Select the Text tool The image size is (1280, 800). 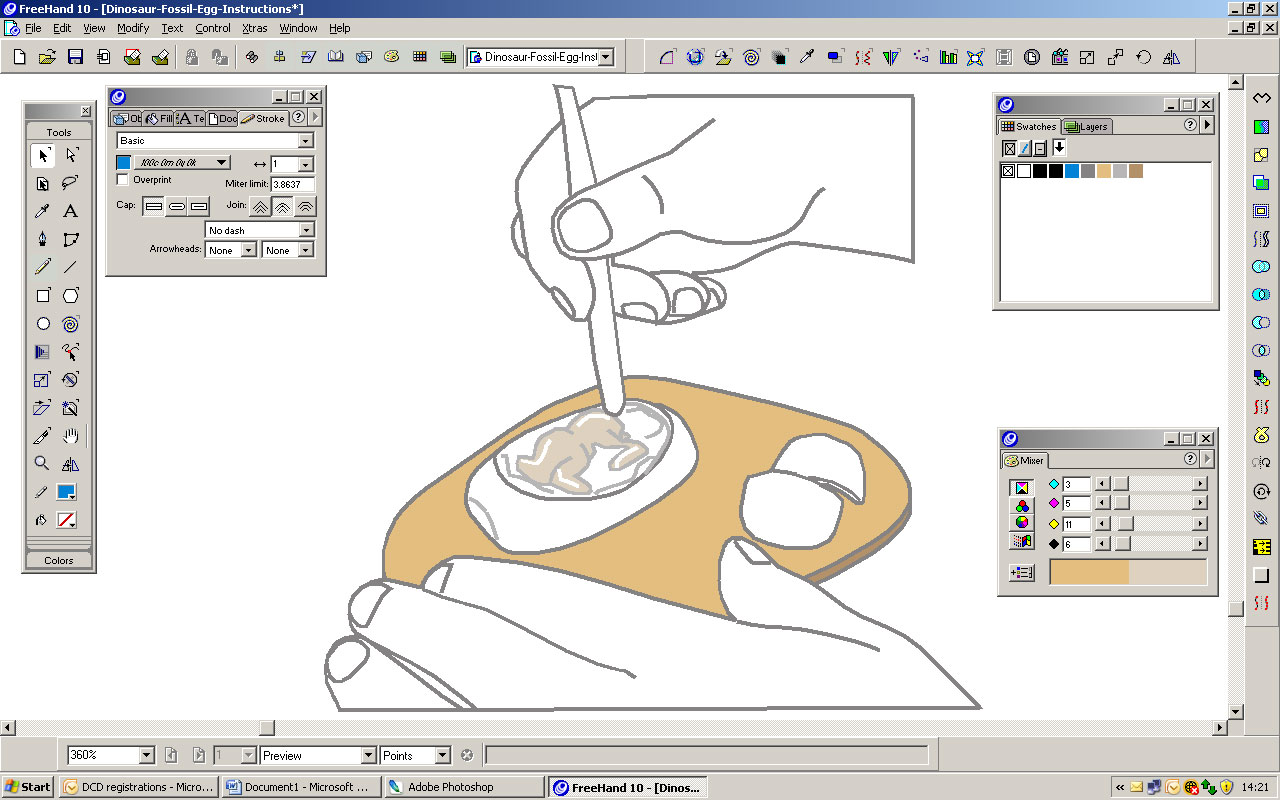[71, 211]
